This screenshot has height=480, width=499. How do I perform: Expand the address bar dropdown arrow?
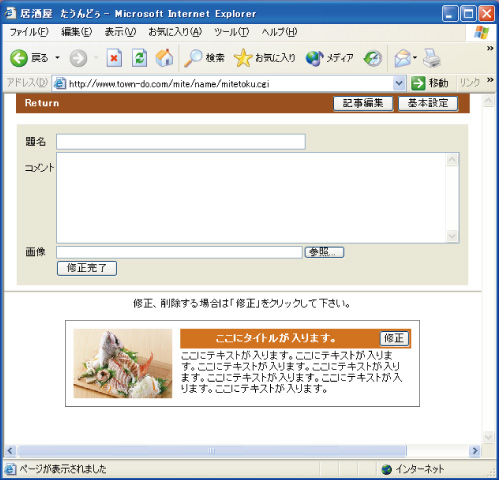pyautogui.click(x=399, y=83)
